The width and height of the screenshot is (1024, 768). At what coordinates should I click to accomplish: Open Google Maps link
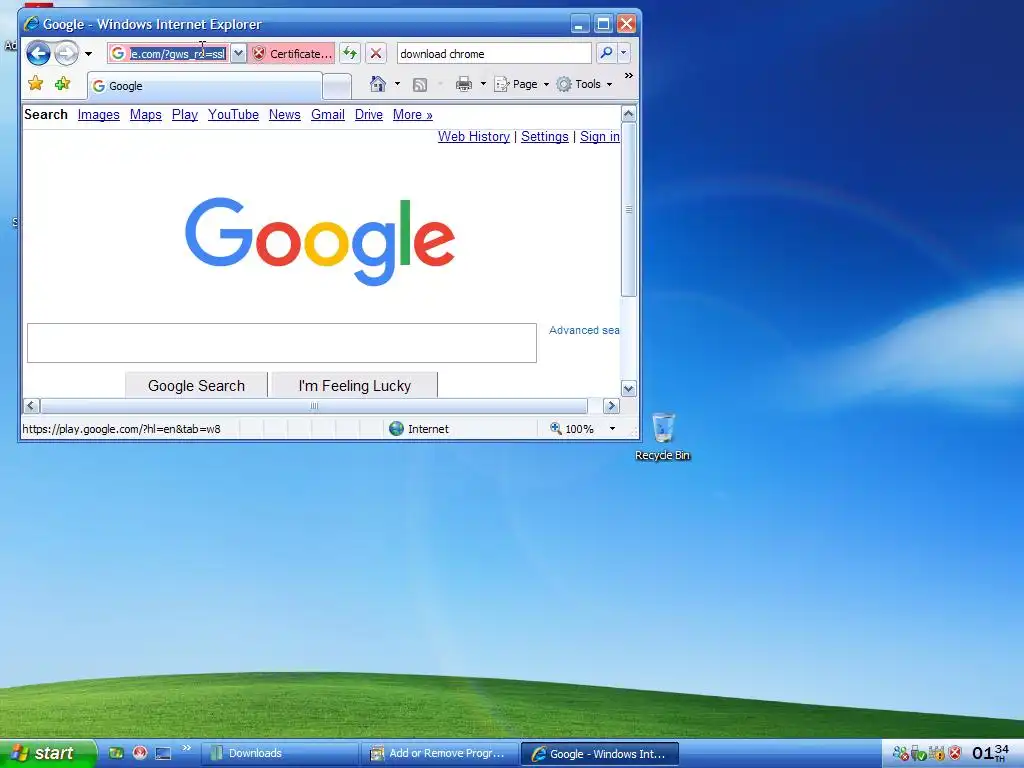(146, 114)
